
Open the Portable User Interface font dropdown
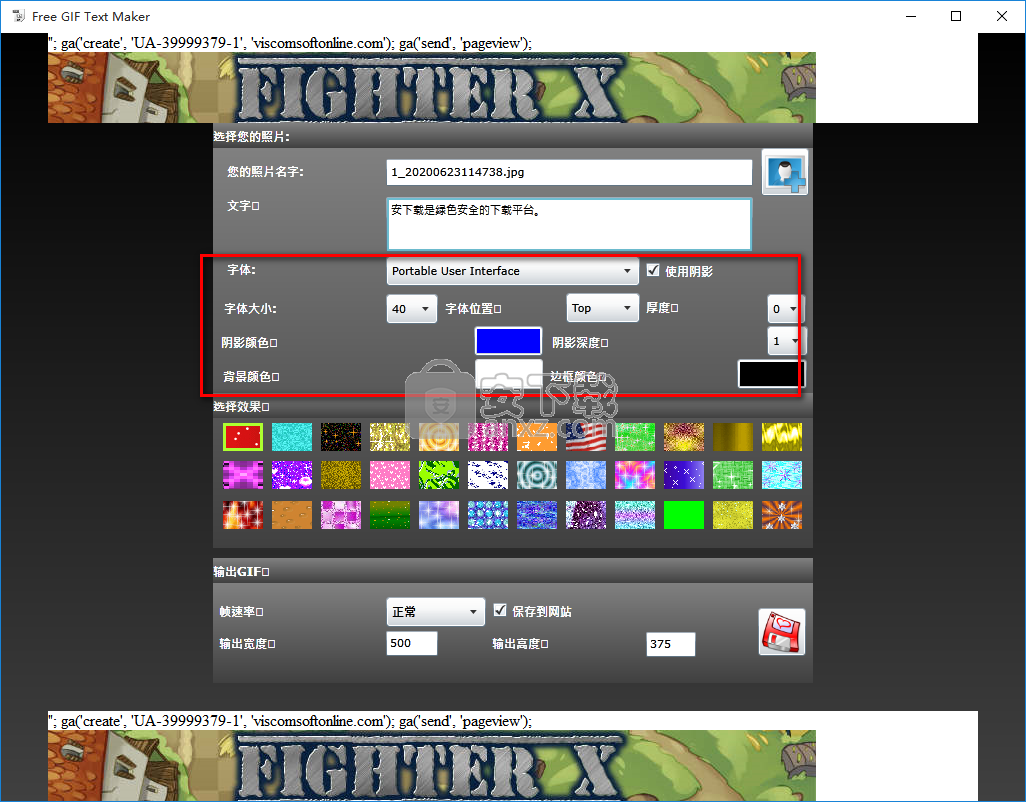pos(512,271)
